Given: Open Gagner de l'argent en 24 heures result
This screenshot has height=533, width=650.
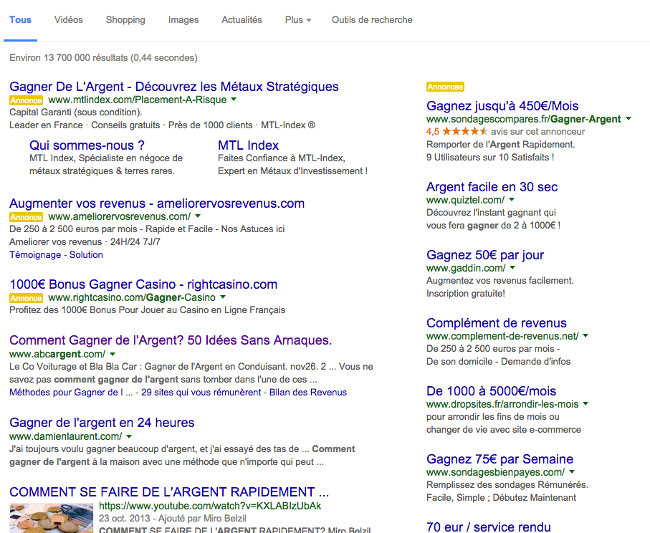Looking at the screenshot, I should tap(102, 423).
